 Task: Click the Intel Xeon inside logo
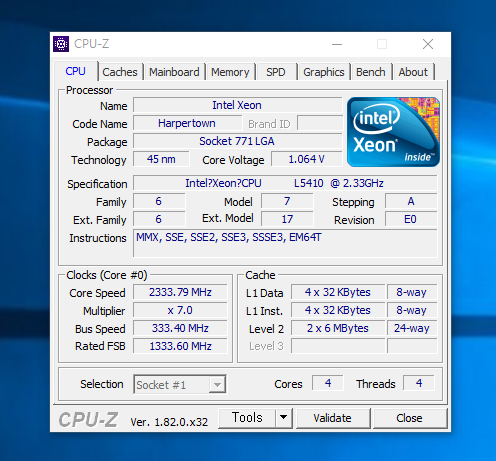coord(393,132)
